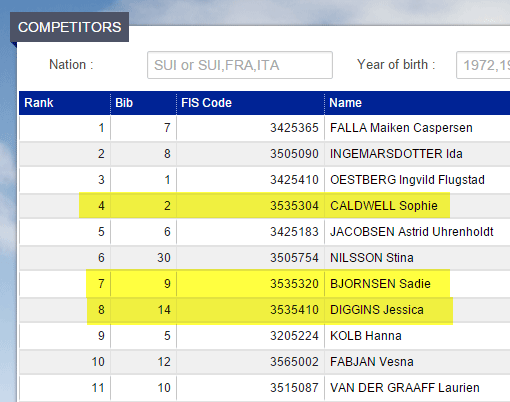Open INGEMARSDOTTER Ida's row
Image resolution: width=510 pixels, height=402 pixels.
click(x=265, y=154)
